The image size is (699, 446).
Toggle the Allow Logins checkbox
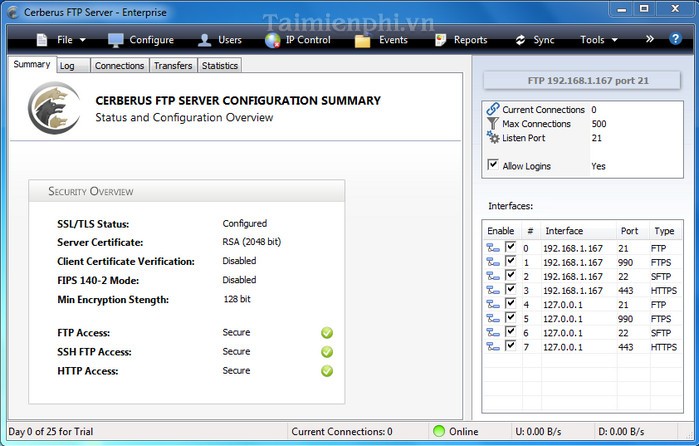click(x=493, y=165)
